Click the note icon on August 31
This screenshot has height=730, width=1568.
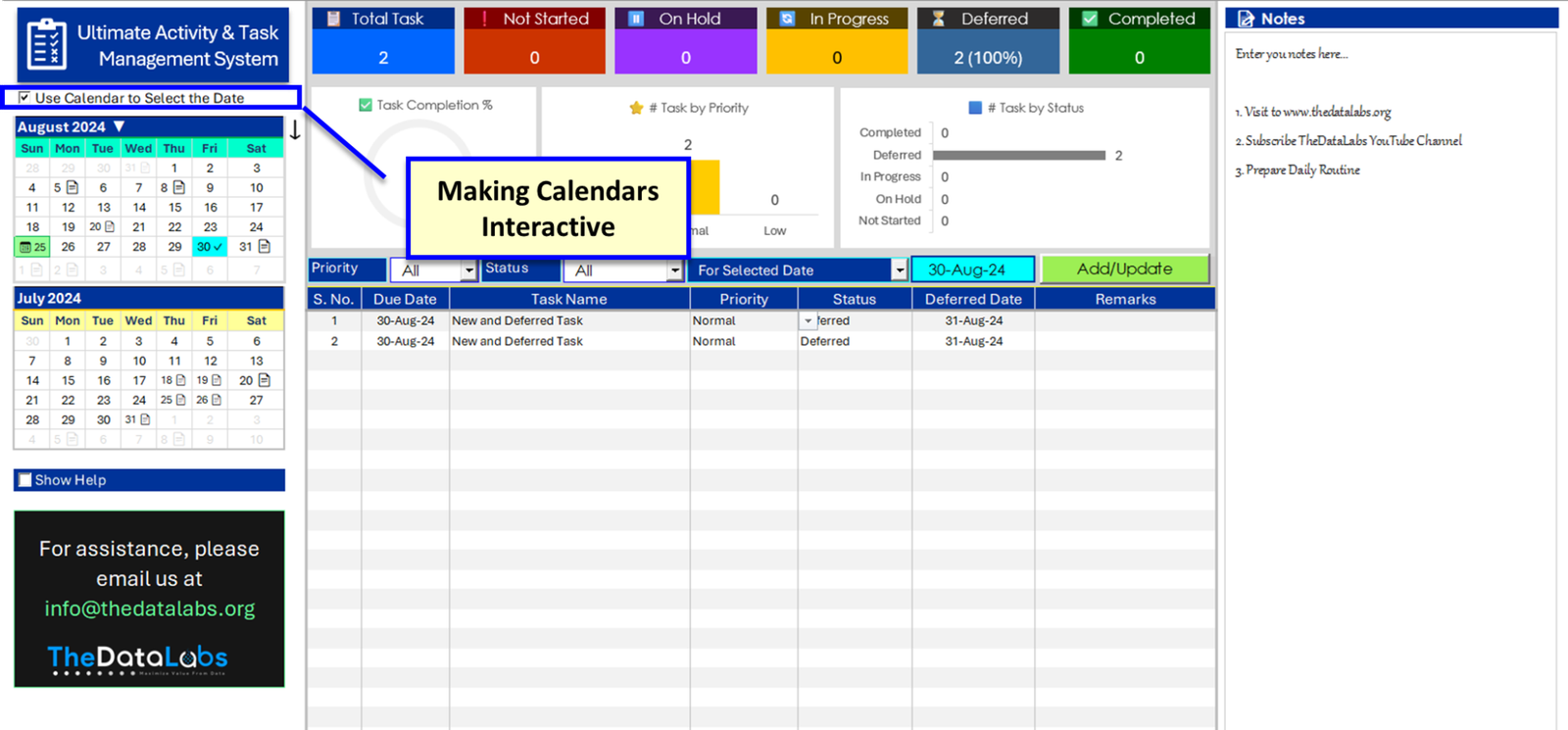(265, 246)
